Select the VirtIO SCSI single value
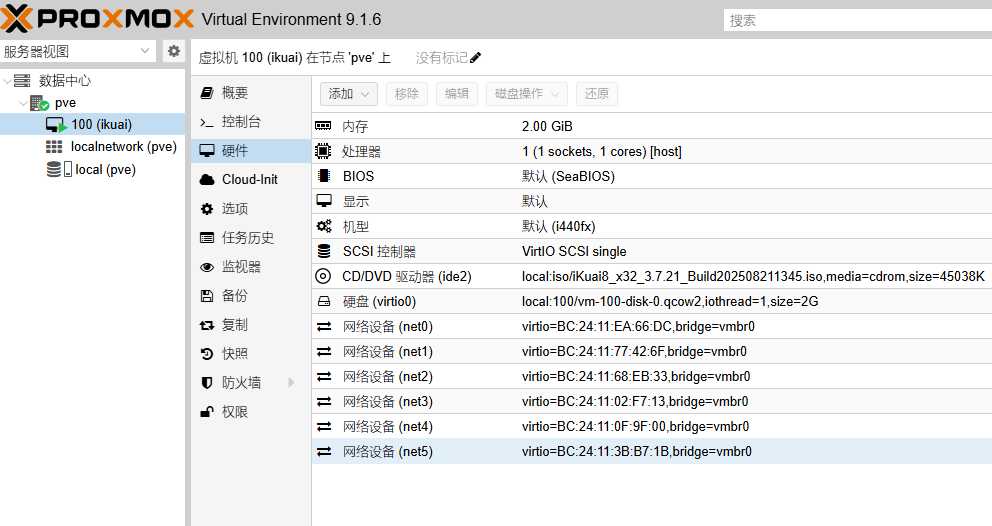Viewport: 992px width, 526px height. click(x=574, y=251)
